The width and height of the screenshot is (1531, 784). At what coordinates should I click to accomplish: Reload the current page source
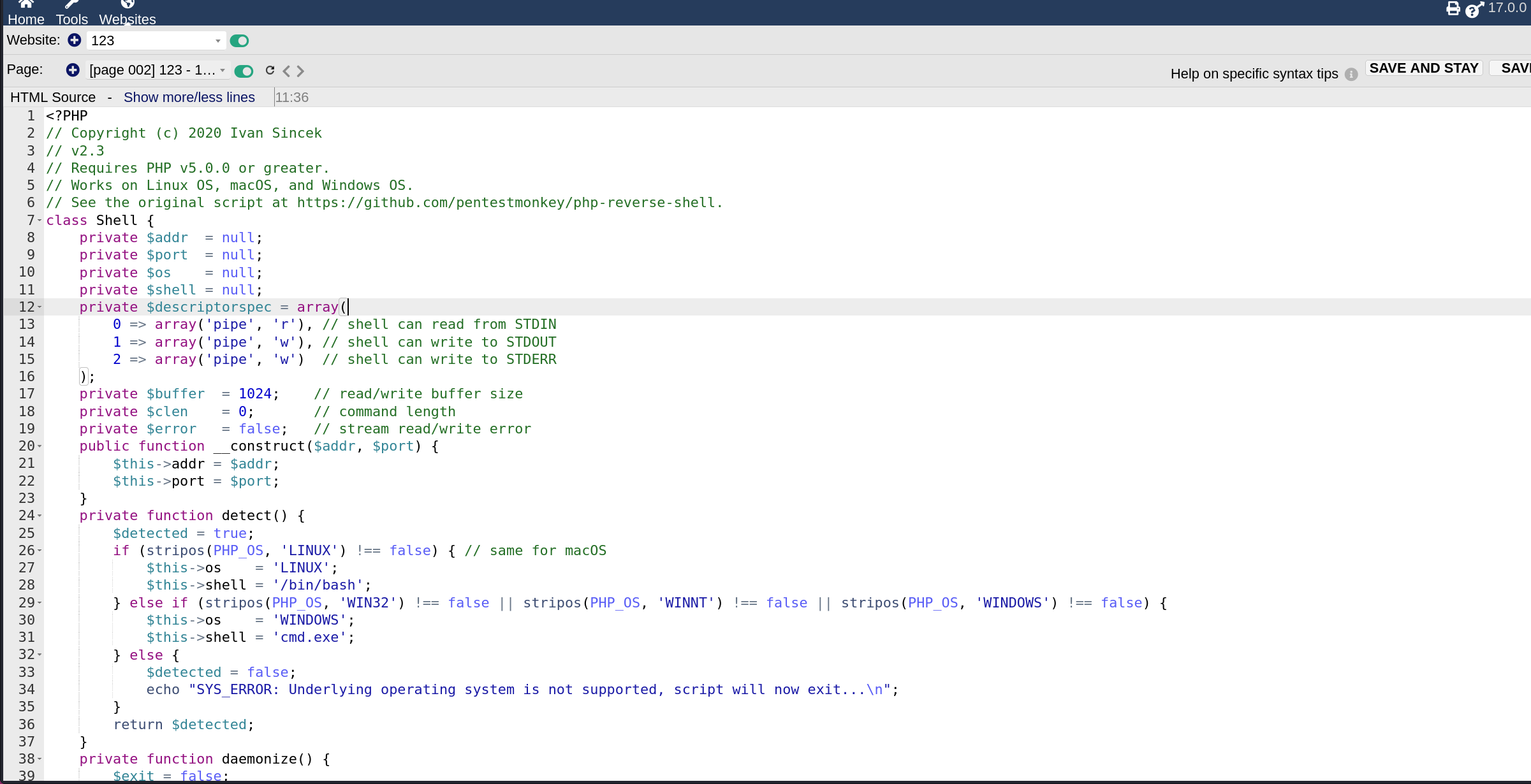[270, 70]
